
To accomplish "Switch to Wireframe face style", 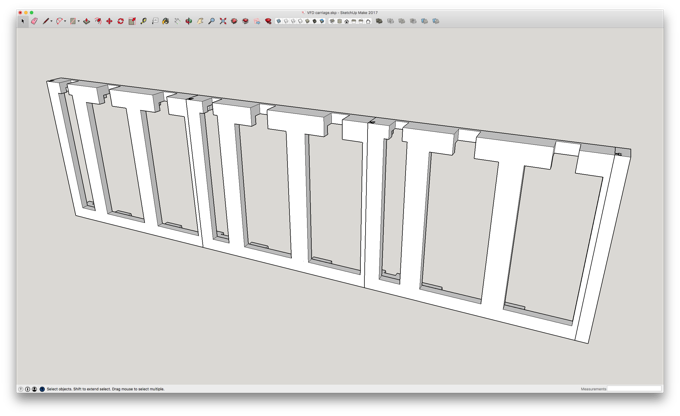I will [x=293, y=21].
